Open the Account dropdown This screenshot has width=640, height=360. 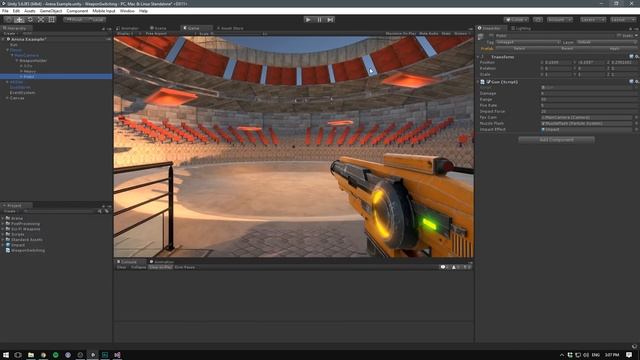(x=560, y=20)
